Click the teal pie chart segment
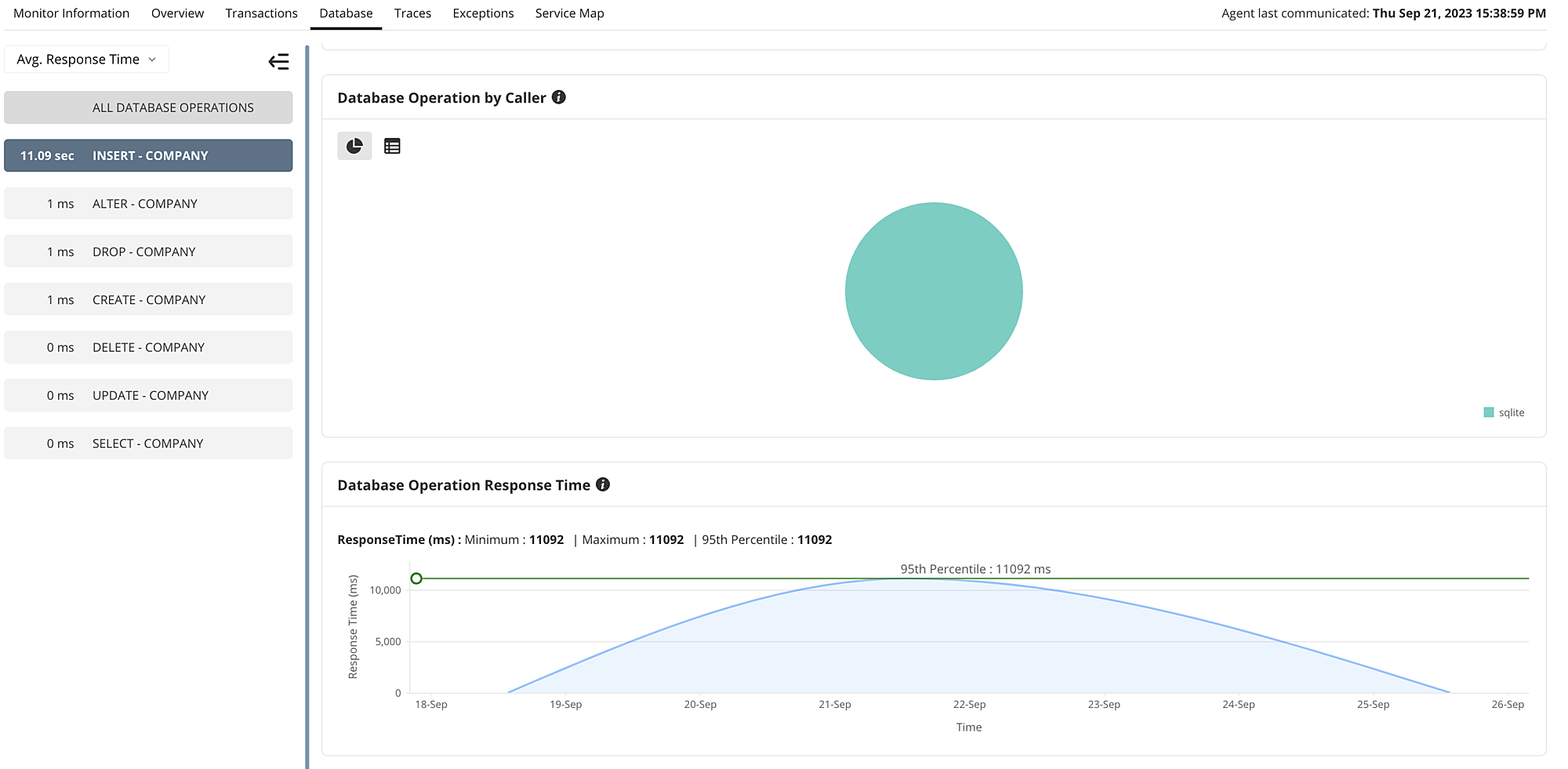The width and height of the screenshot is (1568, 769). pos(933,291)
